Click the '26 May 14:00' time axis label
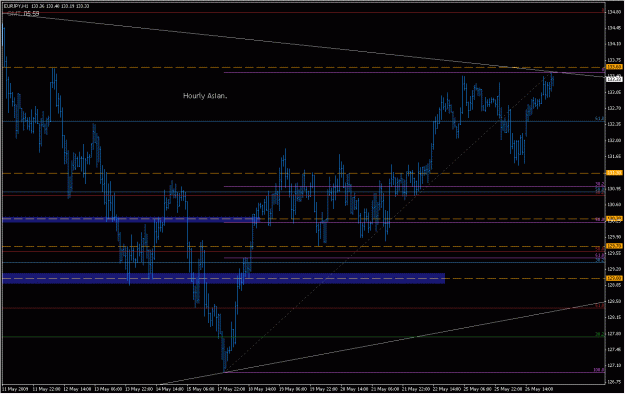 tap(539, 388)
